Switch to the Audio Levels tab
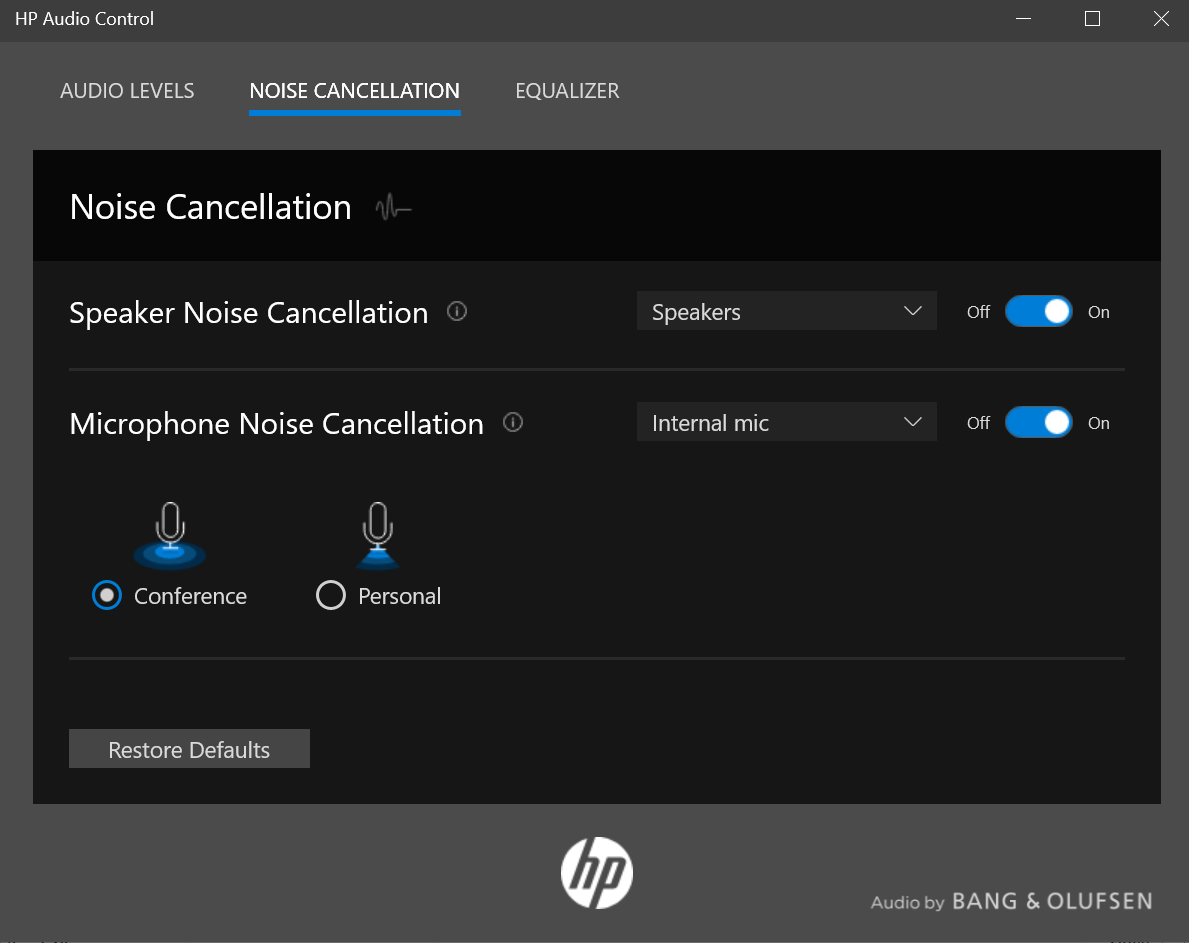The image size is (1189, 943). click(127, 91)
